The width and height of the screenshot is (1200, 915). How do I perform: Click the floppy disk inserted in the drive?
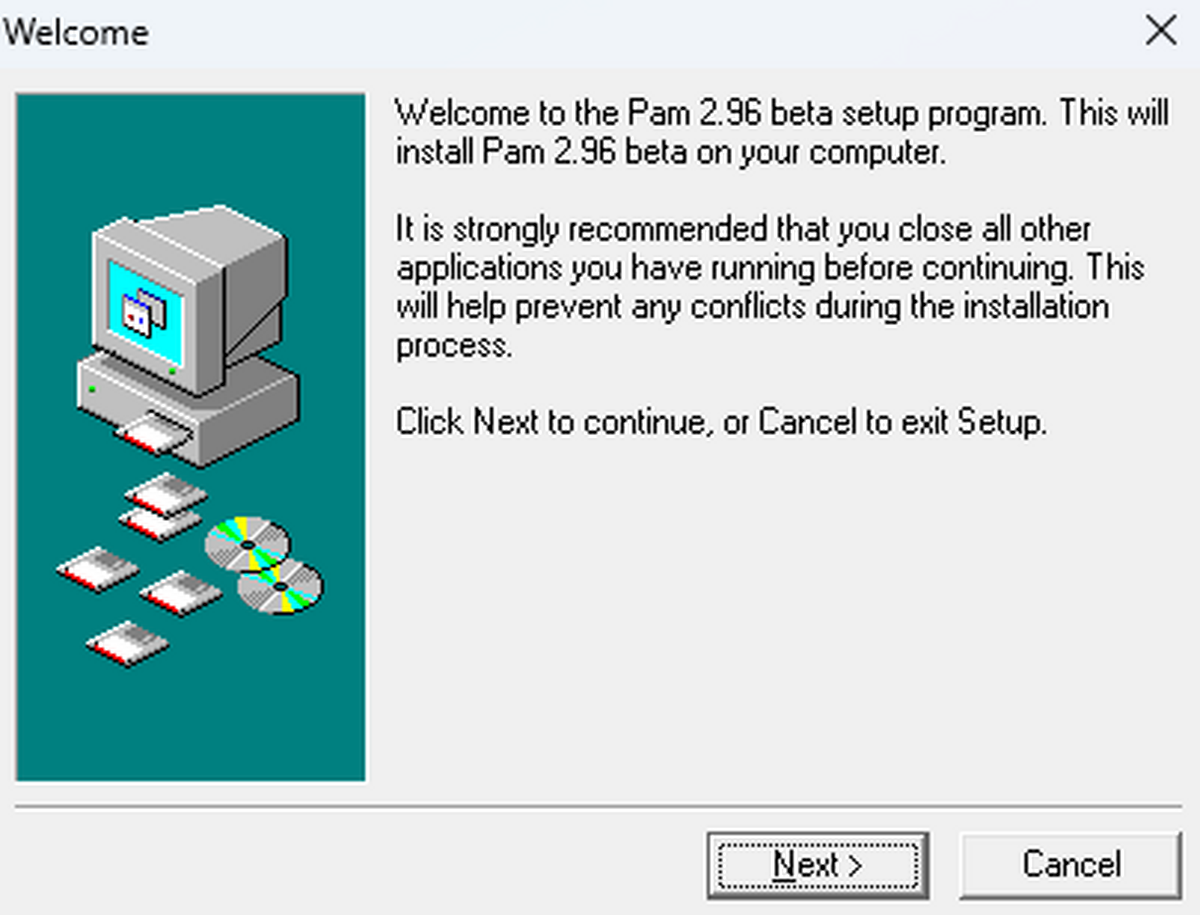153,433
